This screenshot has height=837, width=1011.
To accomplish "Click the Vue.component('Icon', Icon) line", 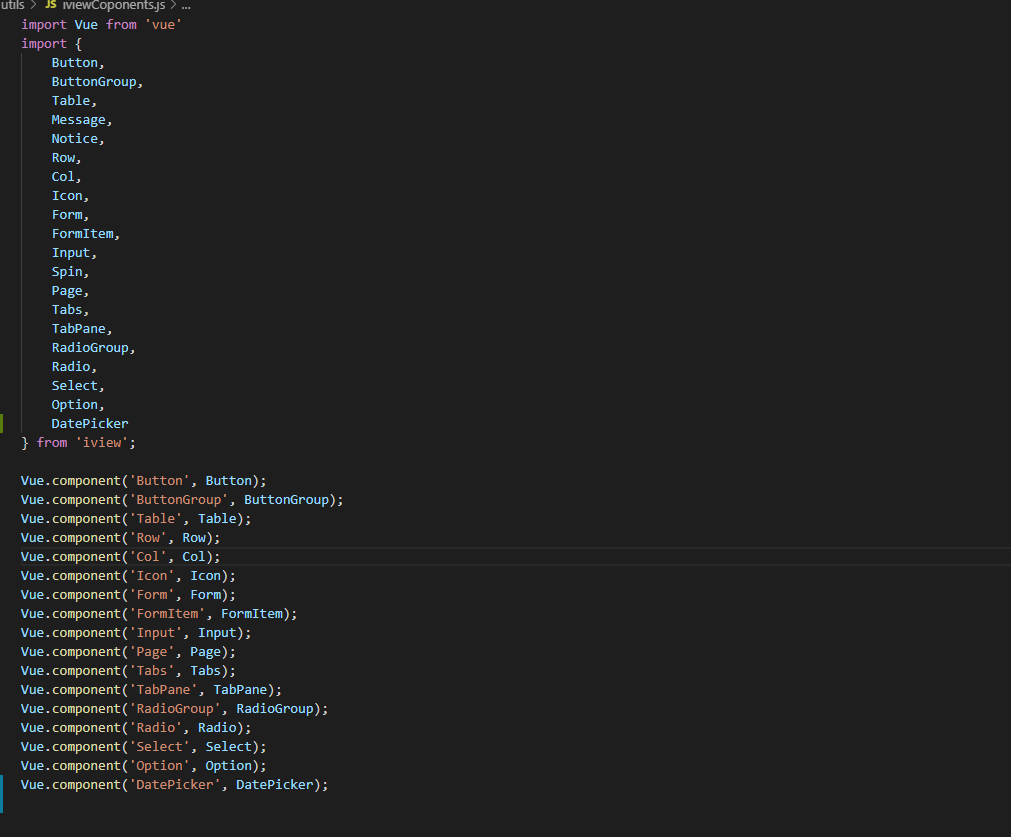I will click(128, 576).
